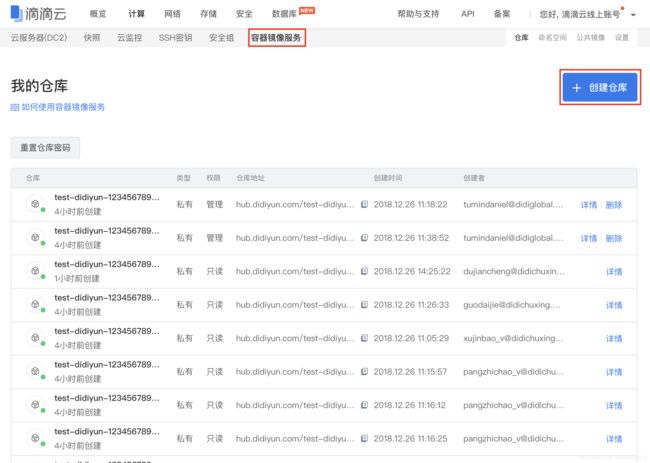Select the 容器镜像服务 tab

pos(276,38)
